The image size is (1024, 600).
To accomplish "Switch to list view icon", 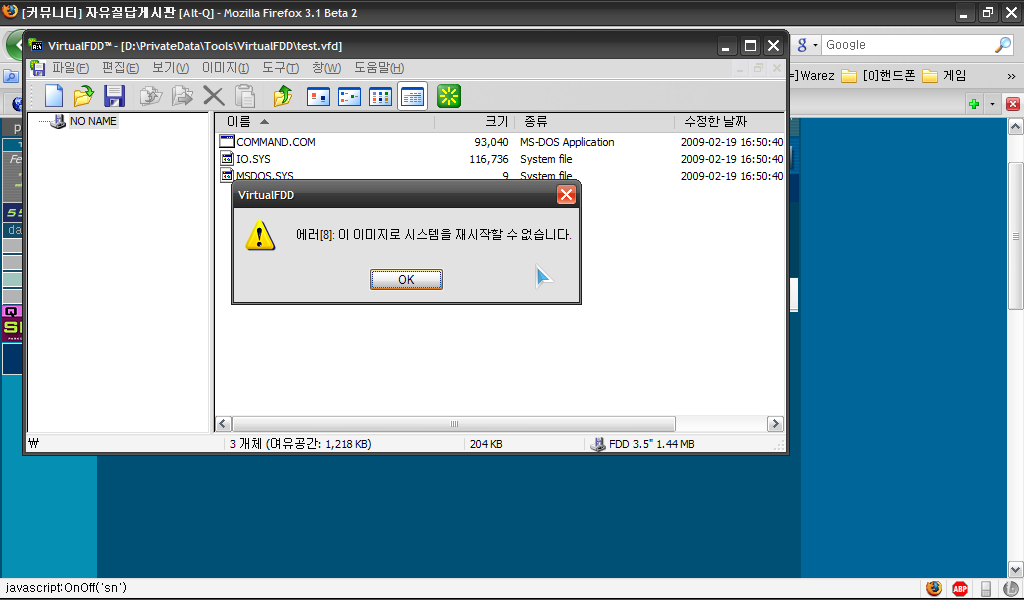I will point(381,97).
